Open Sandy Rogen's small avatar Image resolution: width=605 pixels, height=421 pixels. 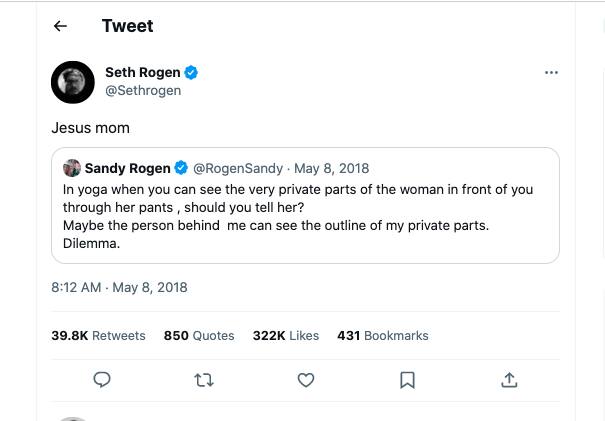tap(72, 168)
